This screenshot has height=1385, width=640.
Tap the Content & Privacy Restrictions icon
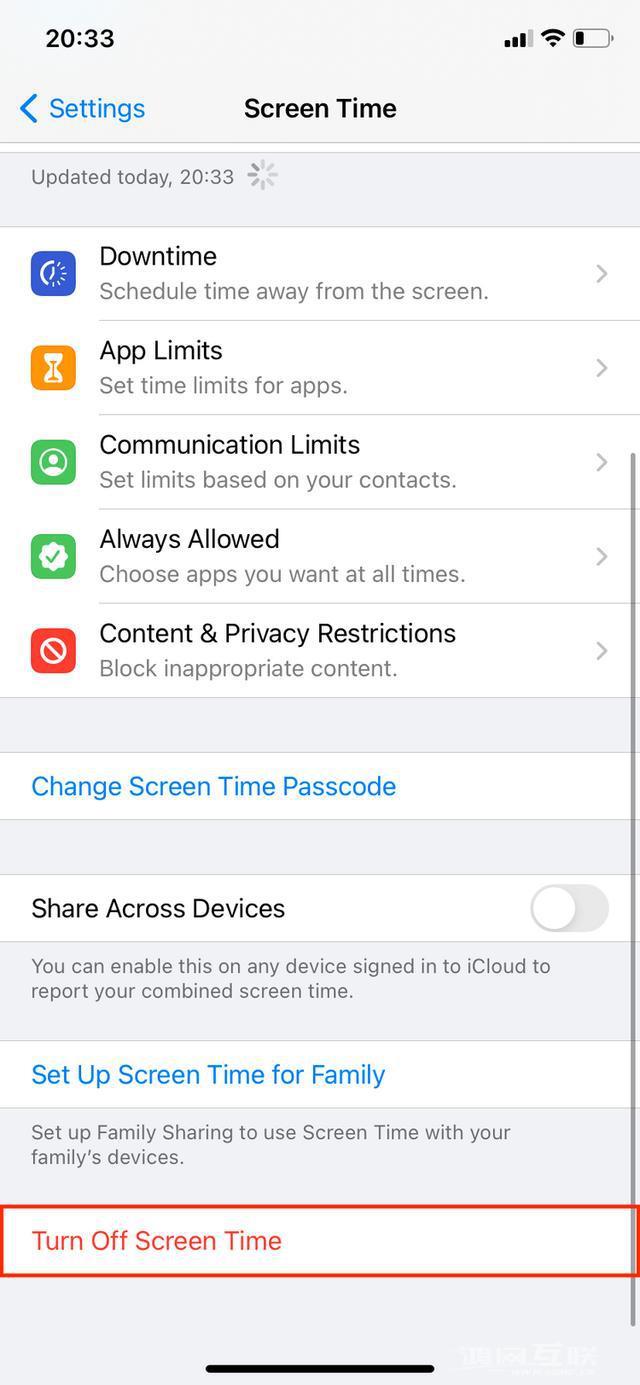coord(53,651)
